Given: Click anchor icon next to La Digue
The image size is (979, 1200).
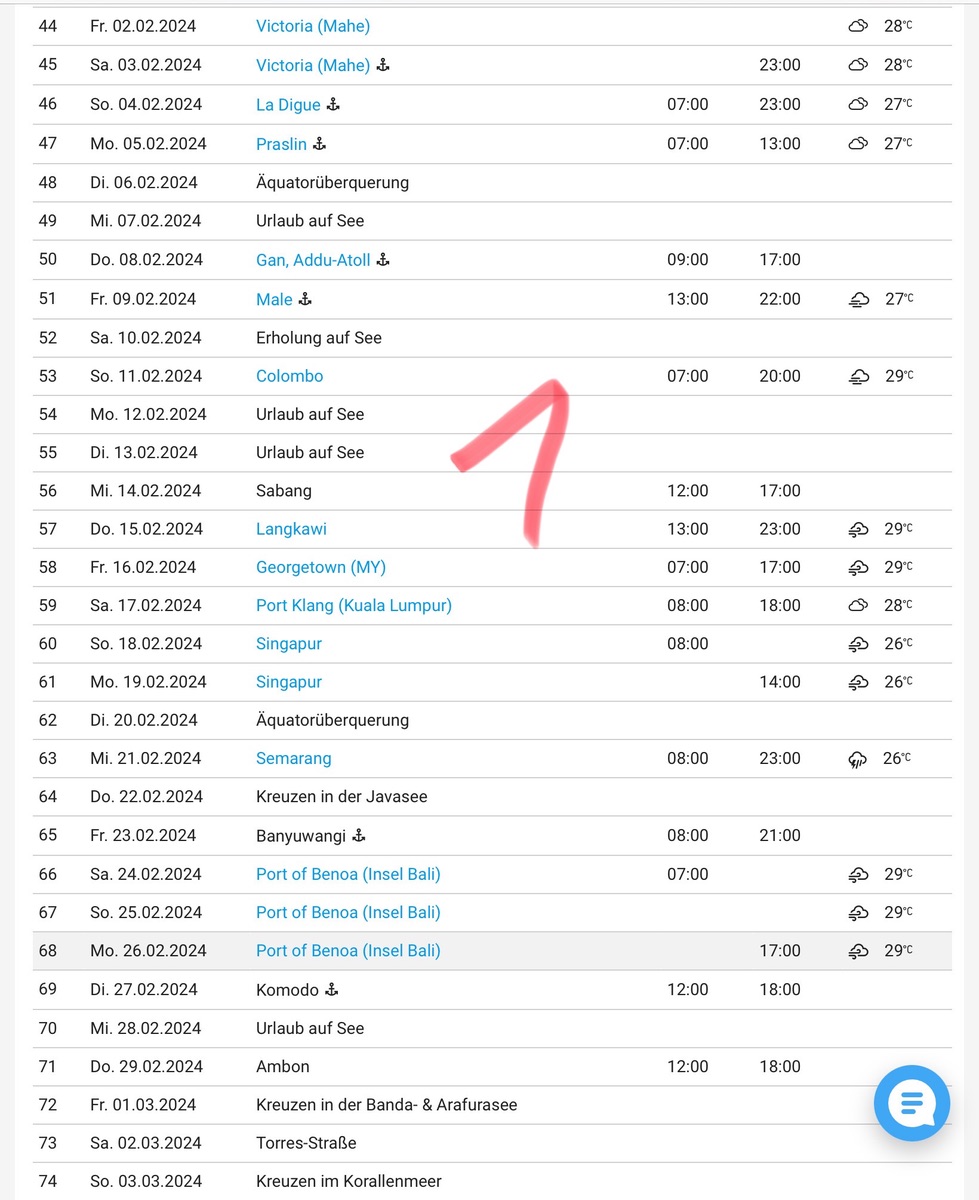Looking at the screenshot, I should [x=334, y=105].
